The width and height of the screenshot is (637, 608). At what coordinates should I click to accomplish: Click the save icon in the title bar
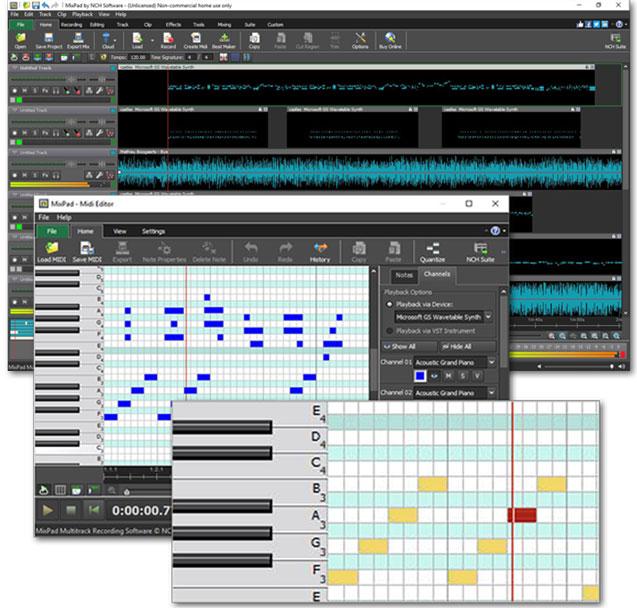pyautogui.click(x=36, y=5)
